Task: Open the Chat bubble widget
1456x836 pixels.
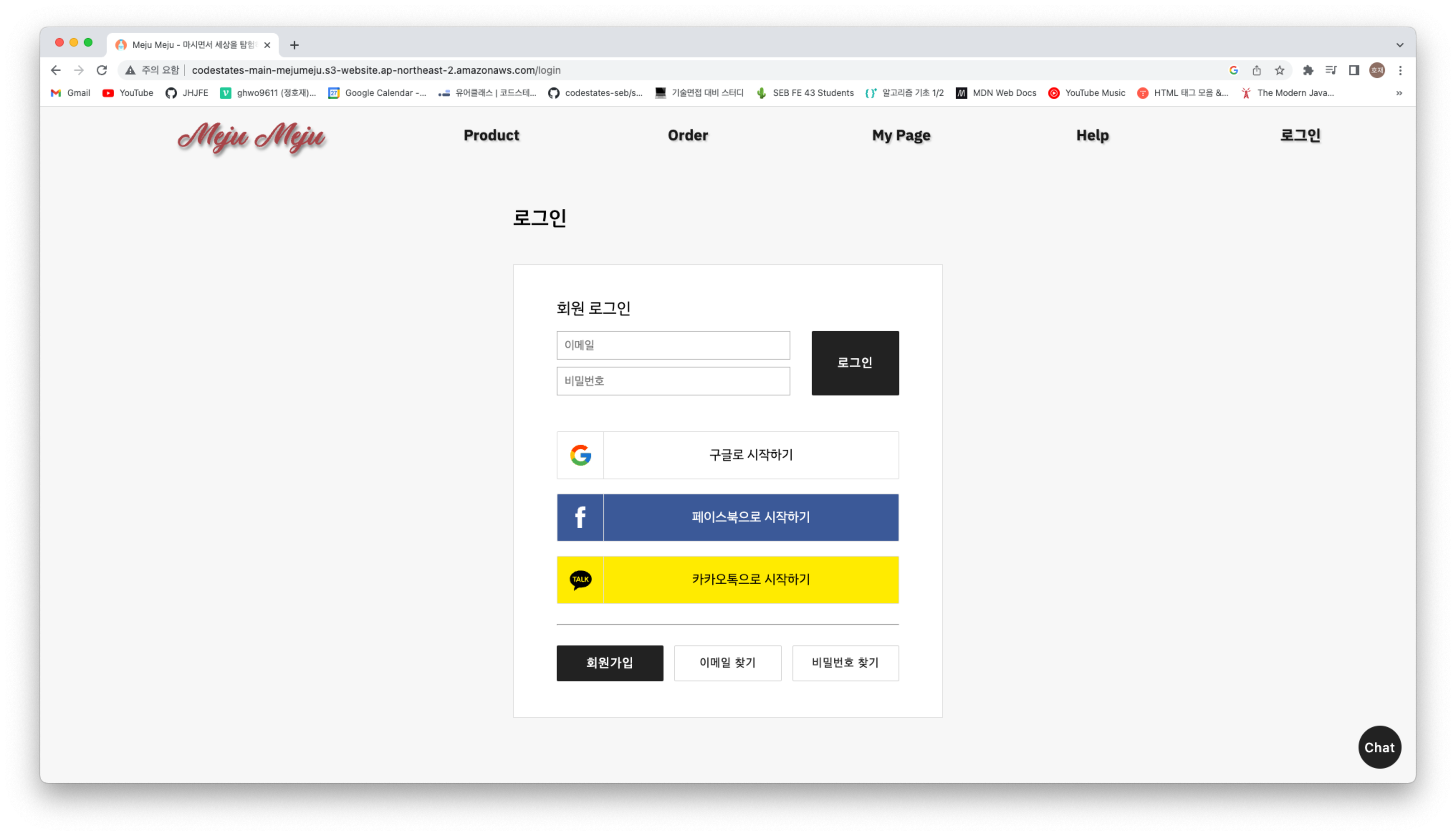Action: (x=1379, y=747)
